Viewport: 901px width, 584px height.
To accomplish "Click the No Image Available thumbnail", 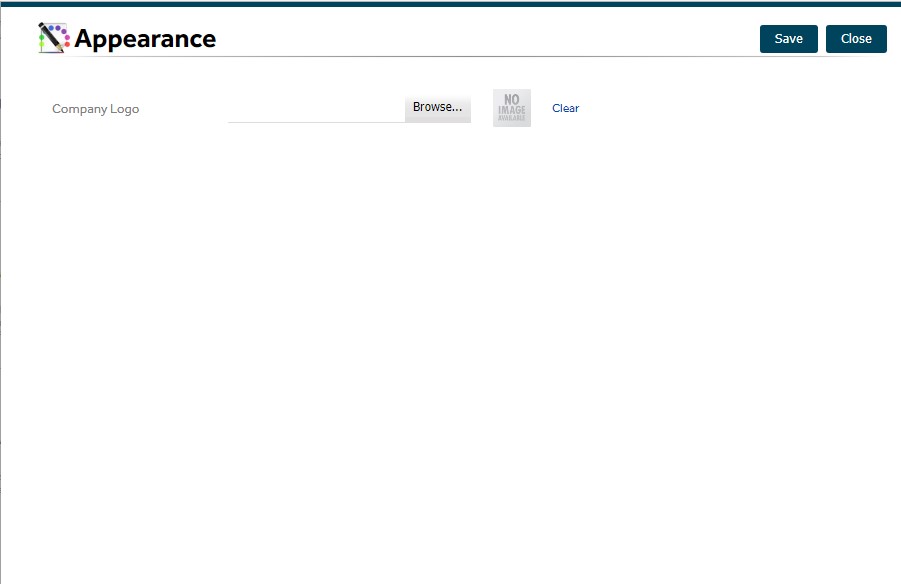I will tap(511, 108).
